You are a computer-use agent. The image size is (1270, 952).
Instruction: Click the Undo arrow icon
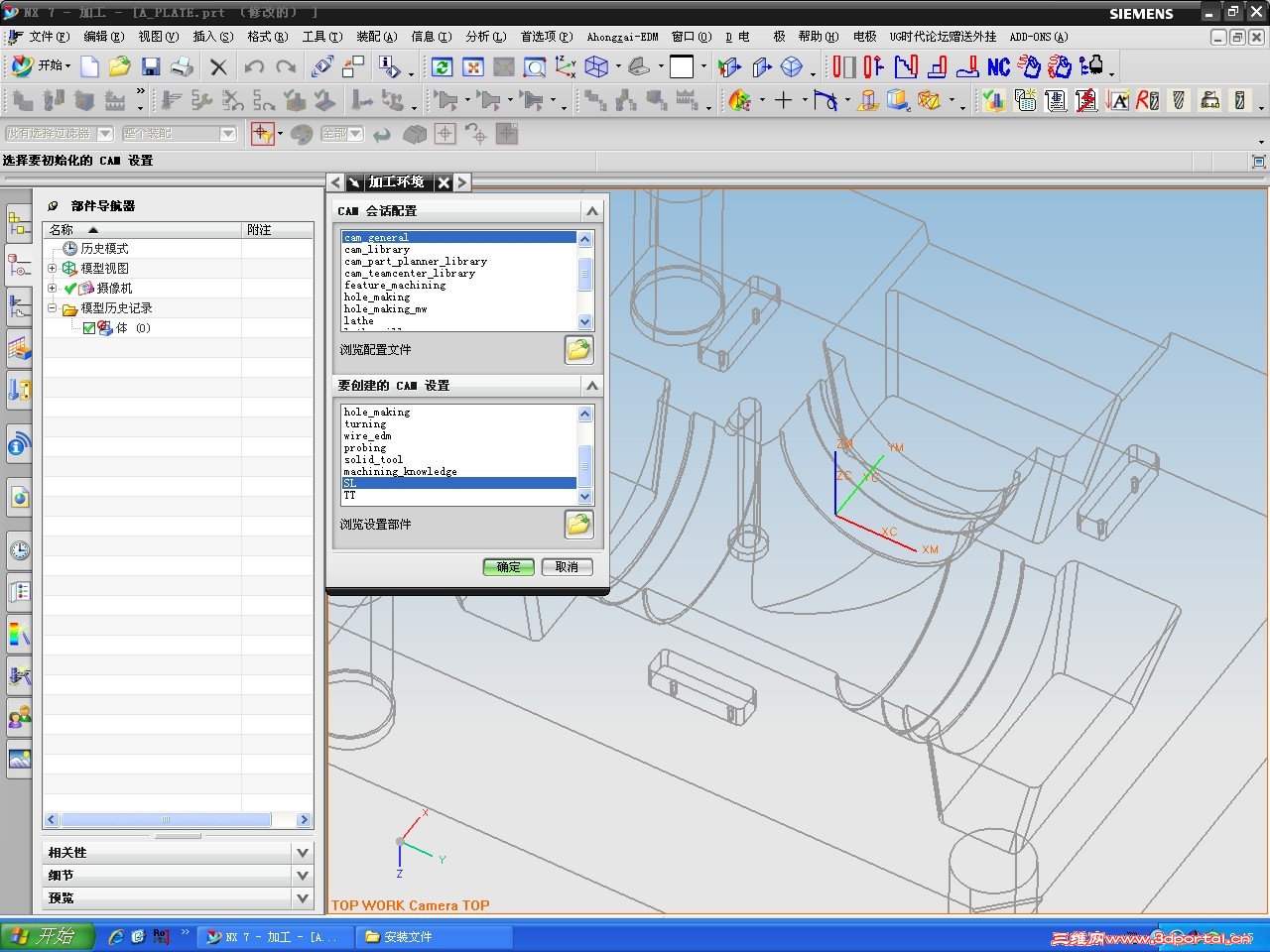point(254,66)
